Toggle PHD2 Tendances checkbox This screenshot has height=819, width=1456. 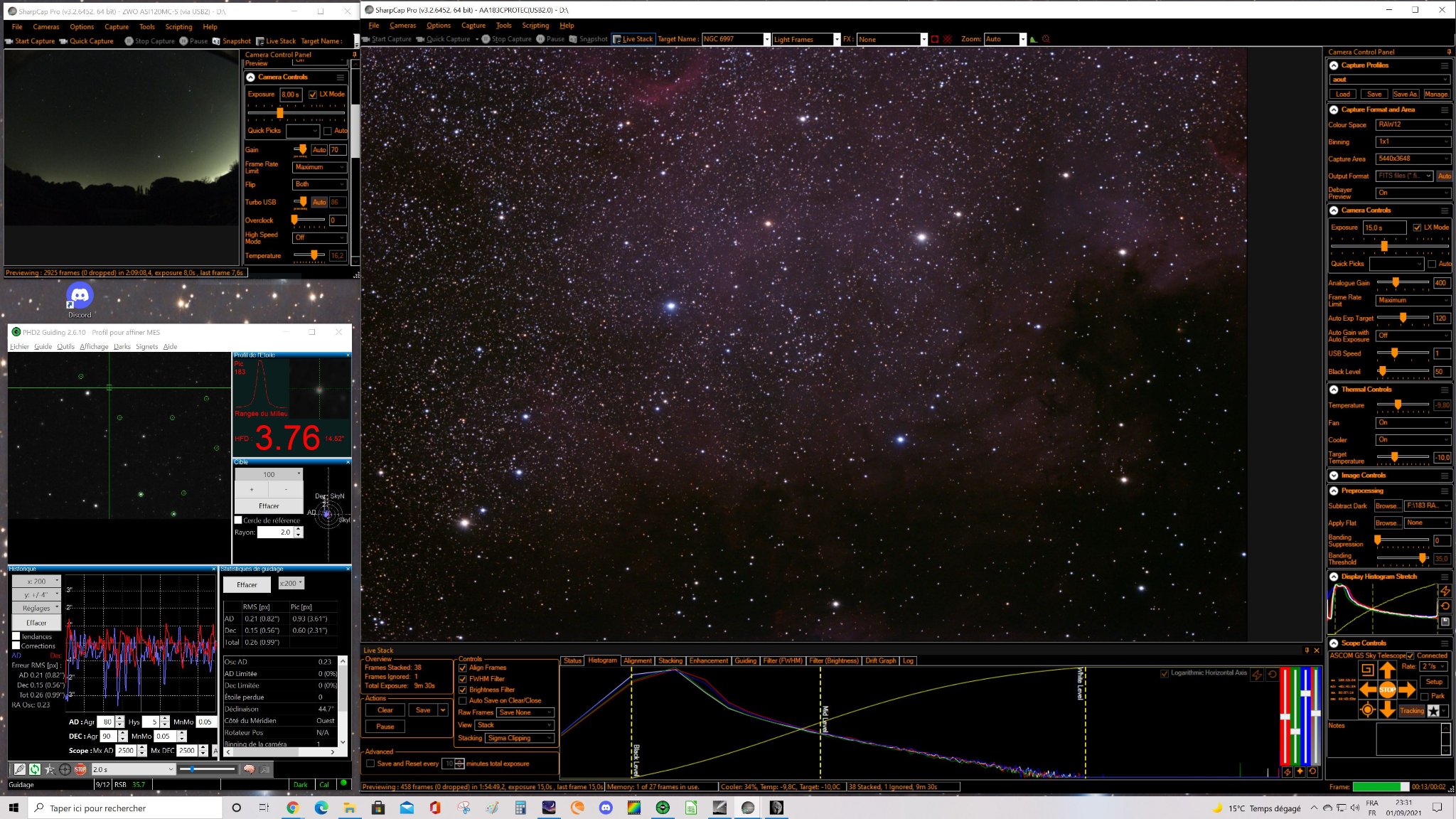tap(16, 636)
